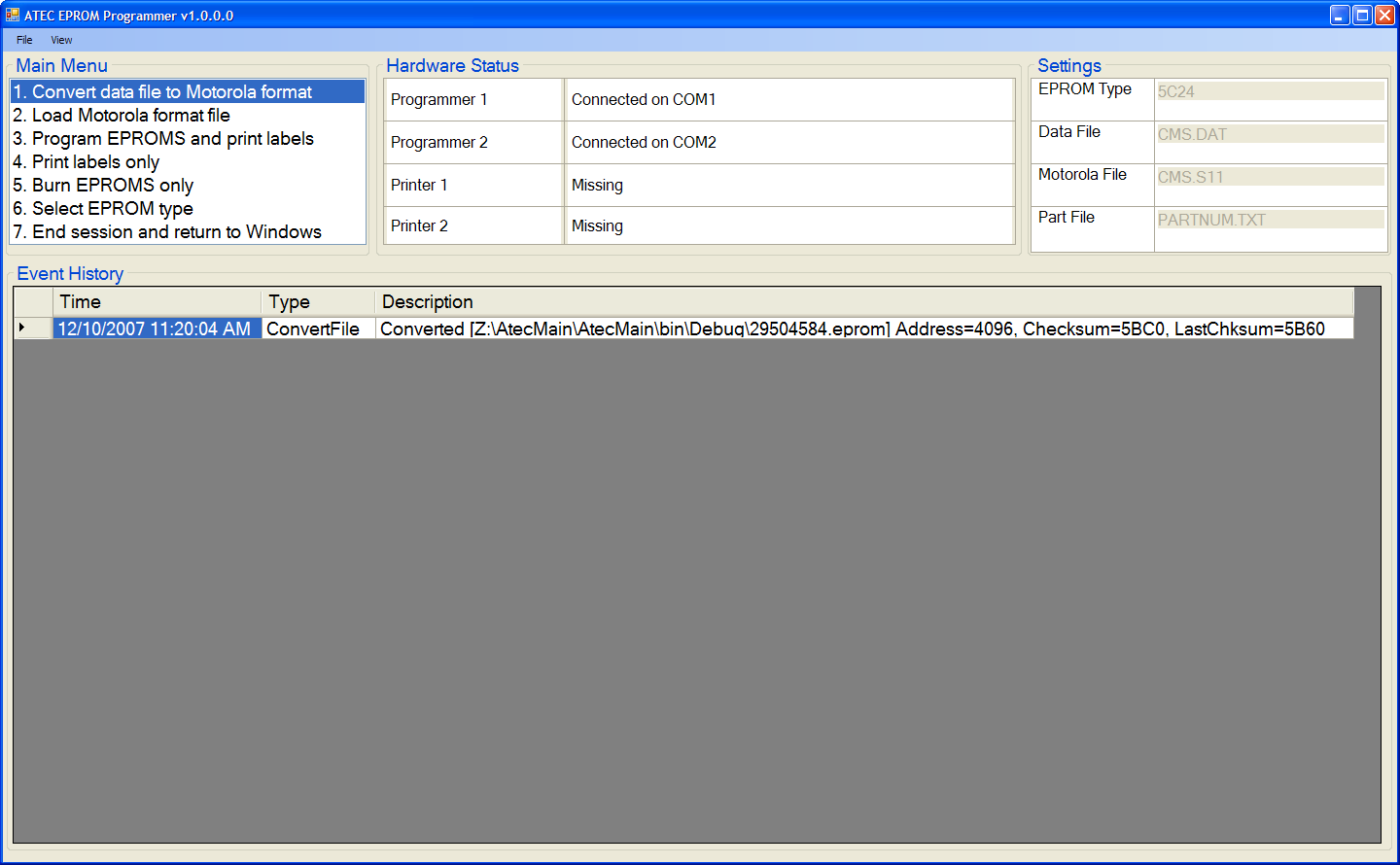Choose Load Motorola format file option

(188, 115)
